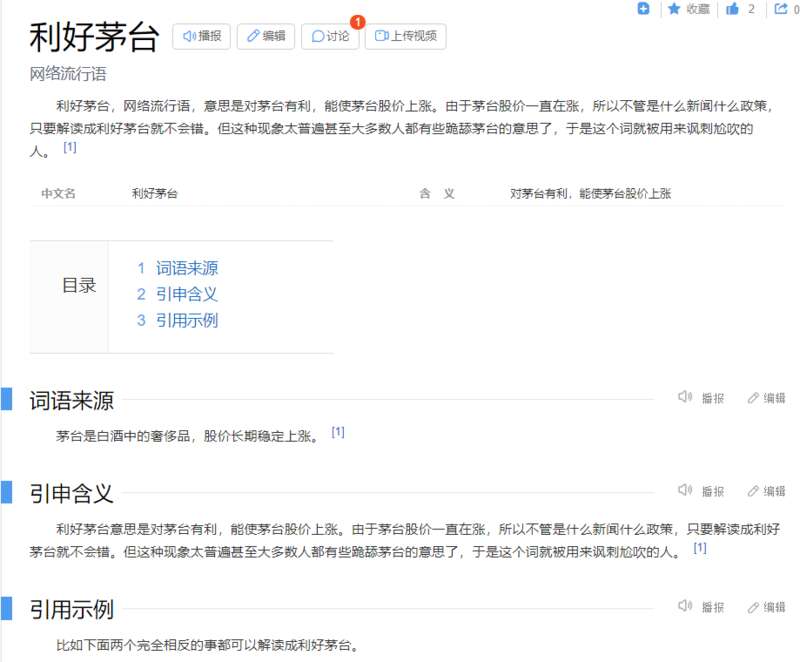The width and height of the screenshot is (800, 662).
Task: Jump to 引用示例 in the table of contents
Action: (x=187, y=320)
